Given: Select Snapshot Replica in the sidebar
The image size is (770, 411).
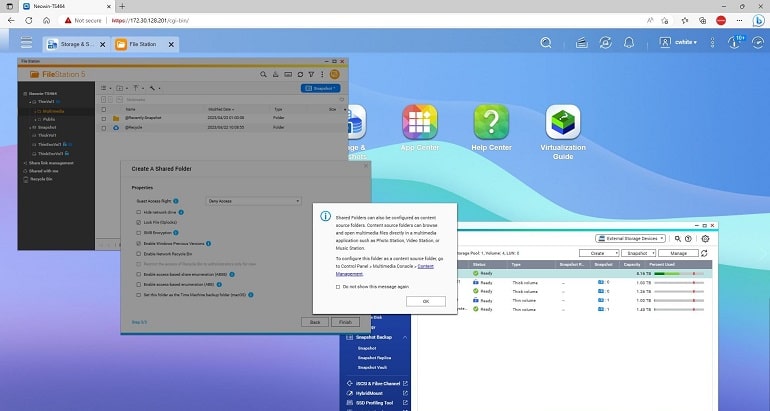Looking at the screenshot, I should 374,358.
